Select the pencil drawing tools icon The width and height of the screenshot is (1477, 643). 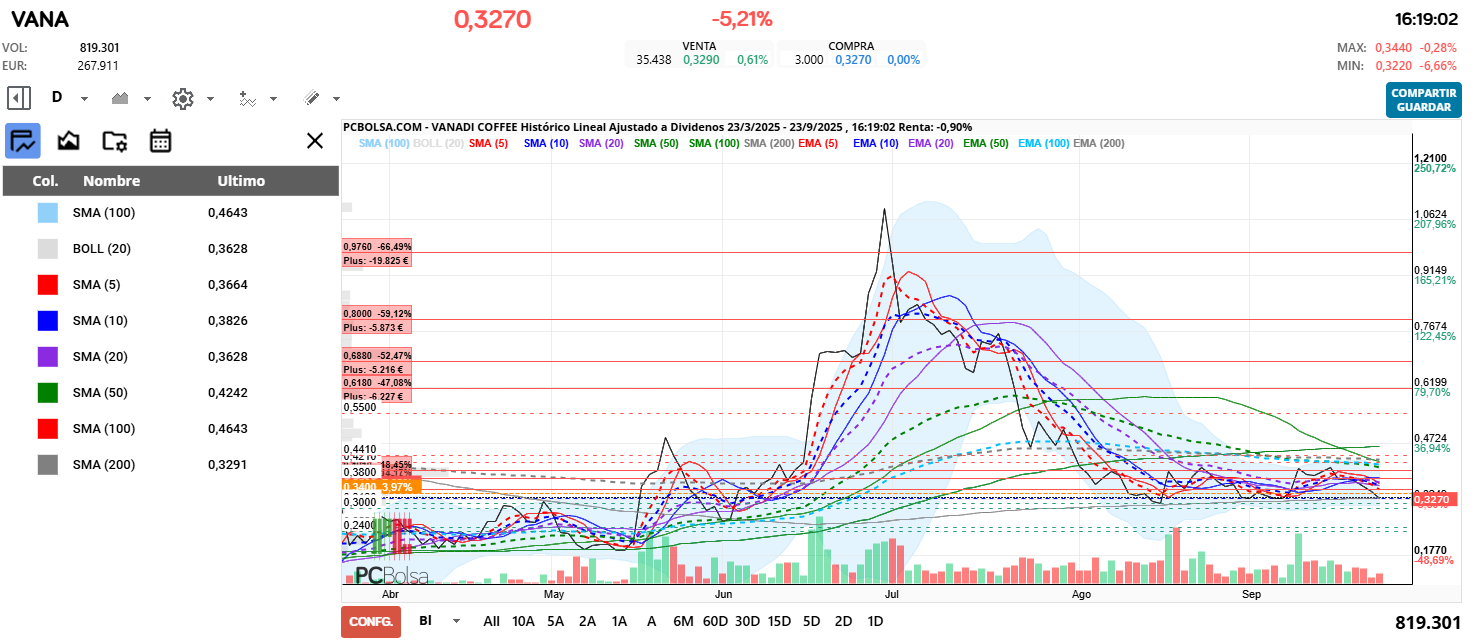[x=311, y=98]
